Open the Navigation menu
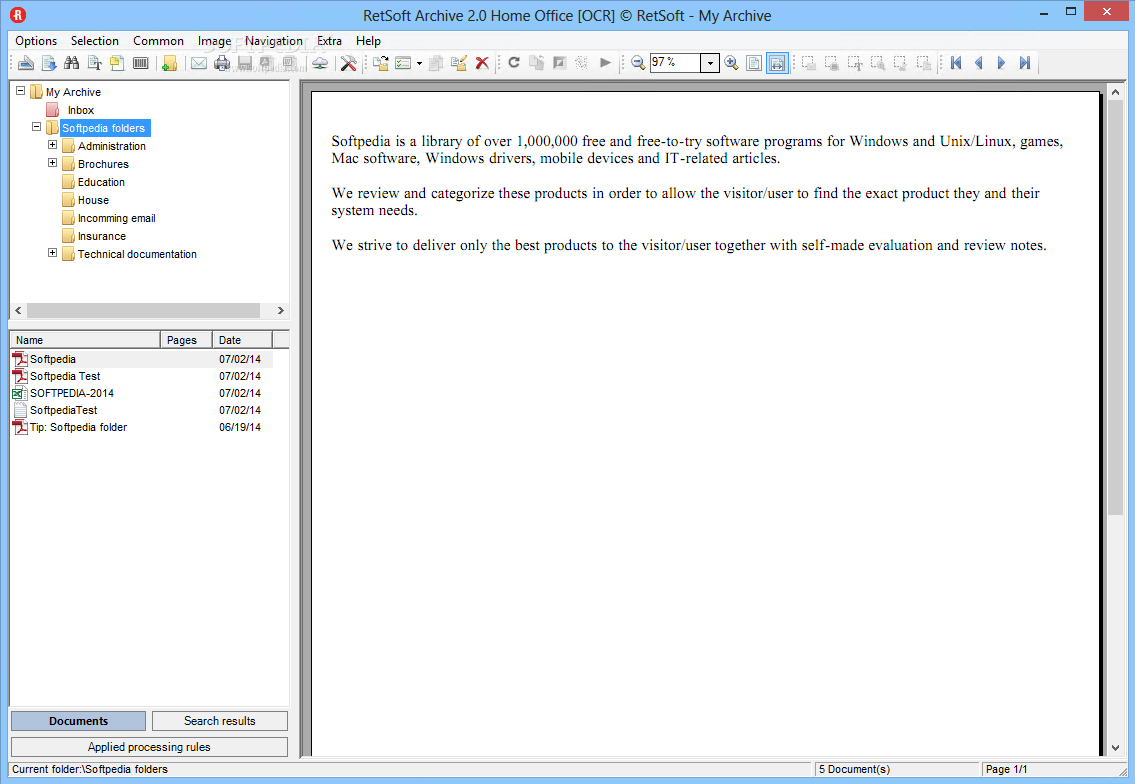Image resolution: width=1135 pixels, height=784 pixels. (274, 41)
